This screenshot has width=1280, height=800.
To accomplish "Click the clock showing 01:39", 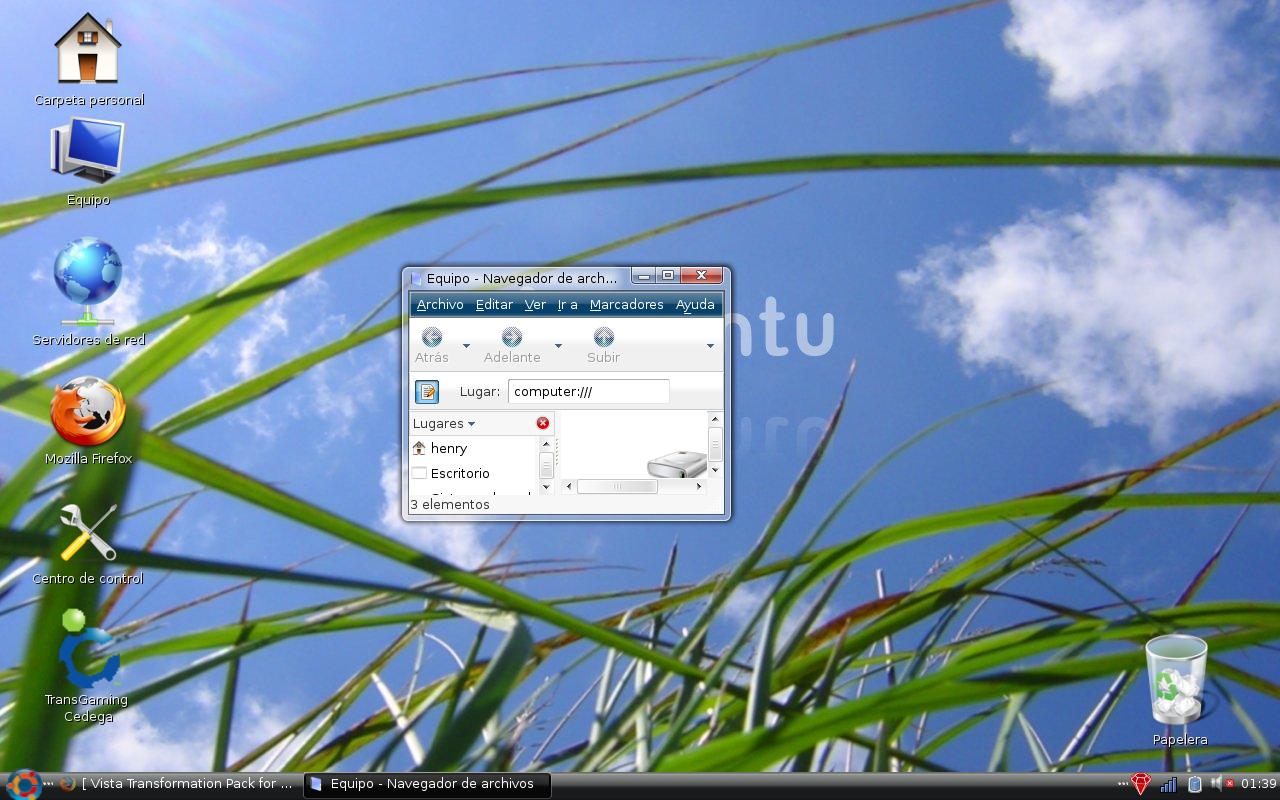I will coord(1258,784).
